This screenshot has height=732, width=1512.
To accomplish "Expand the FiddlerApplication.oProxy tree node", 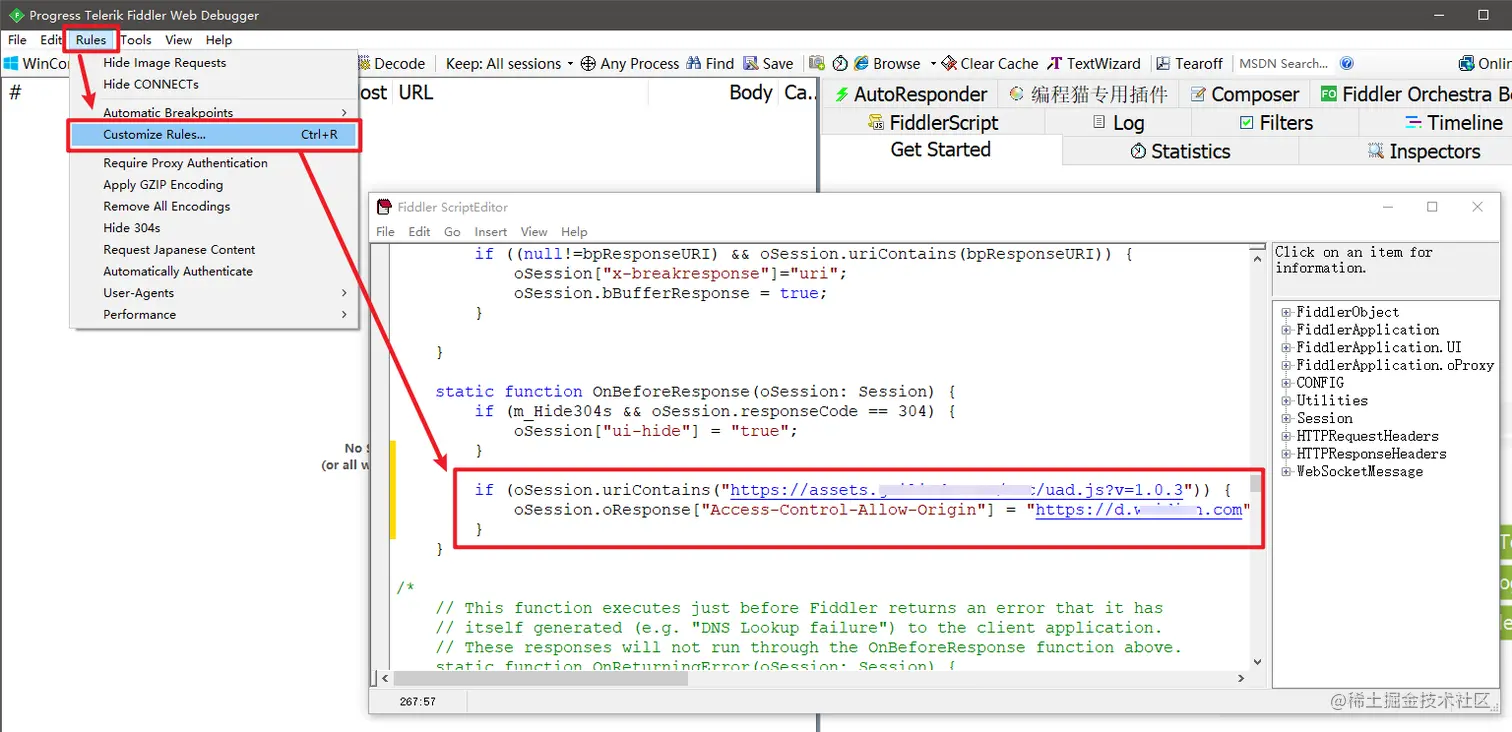I will [x=1286, y=366].
